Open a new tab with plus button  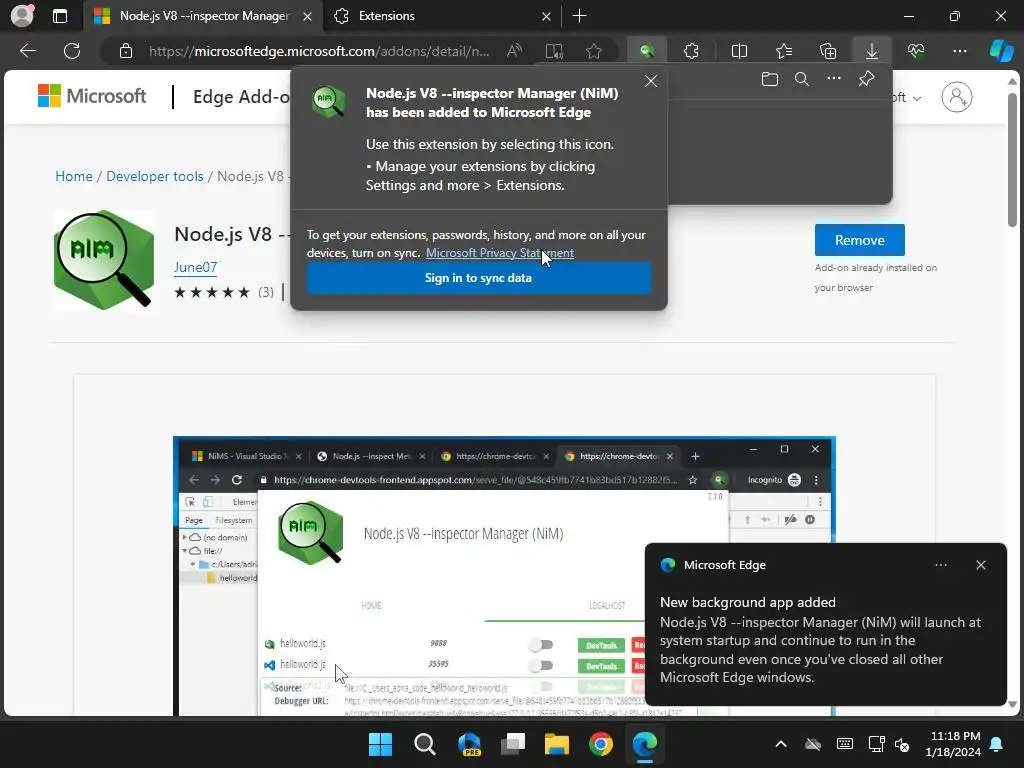[x=579, y=16]
